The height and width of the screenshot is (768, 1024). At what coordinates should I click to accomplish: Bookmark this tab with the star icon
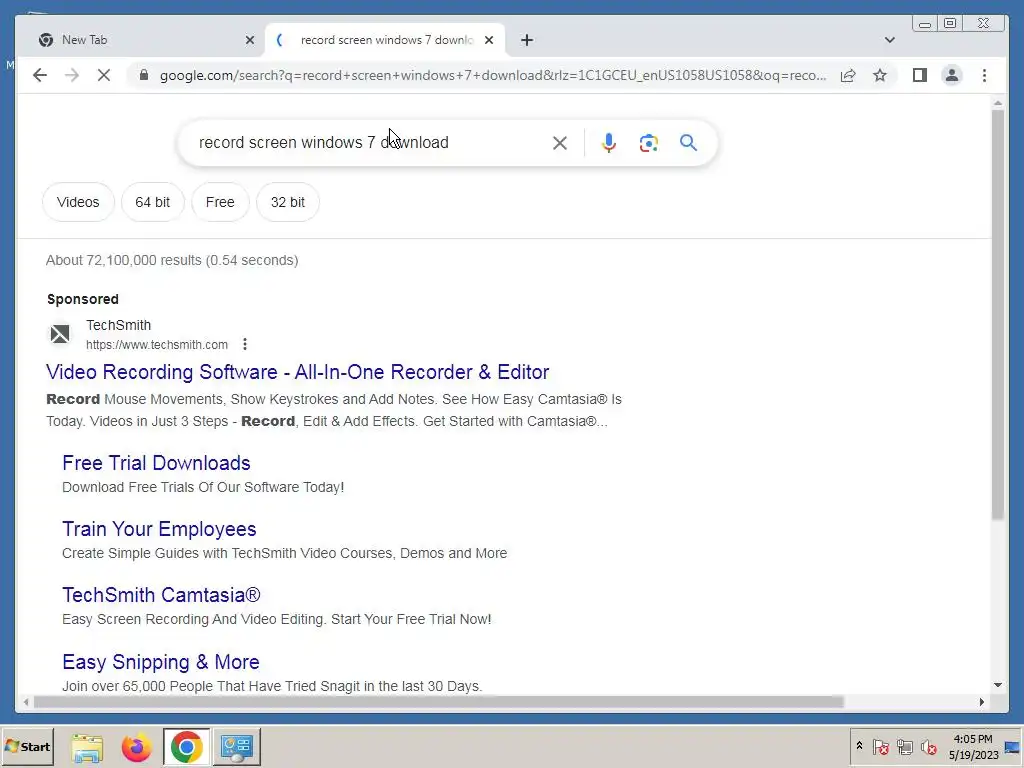click(x=880, y=75)
